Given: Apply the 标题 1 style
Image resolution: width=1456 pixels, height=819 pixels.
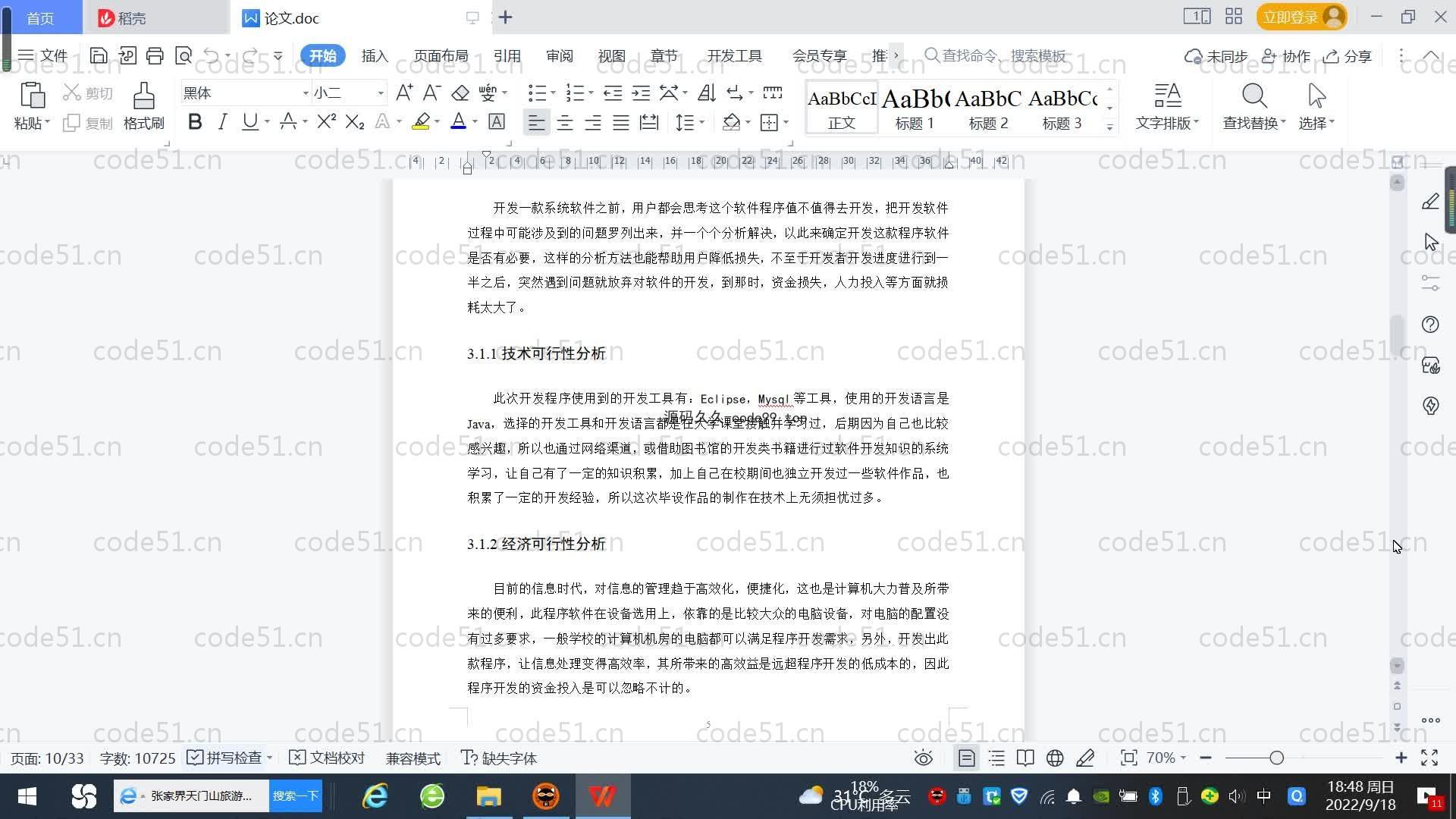Looking at the screenshot, I should point(915,108).
